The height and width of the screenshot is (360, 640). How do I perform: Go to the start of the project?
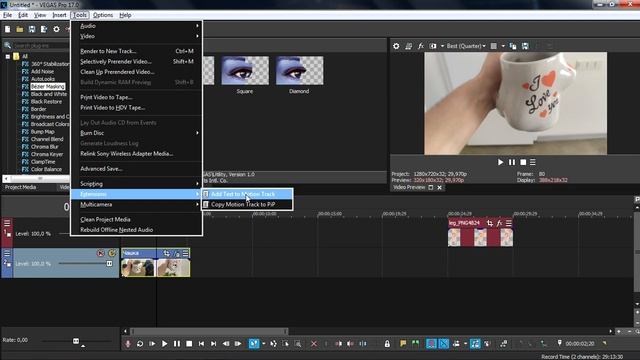tap(201, 344)
